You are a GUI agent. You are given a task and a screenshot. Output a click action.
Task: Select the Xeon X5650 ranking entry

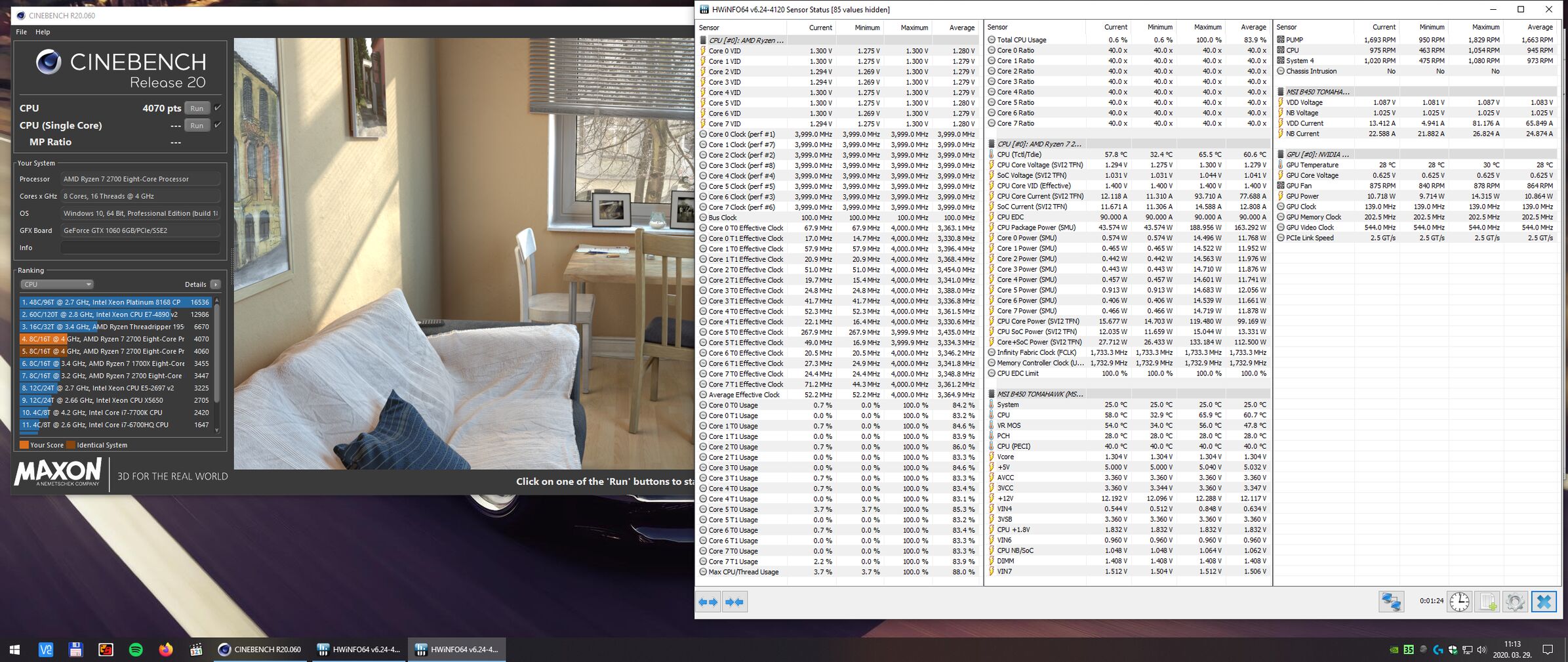pyautogui.click(x=115, y=400)
